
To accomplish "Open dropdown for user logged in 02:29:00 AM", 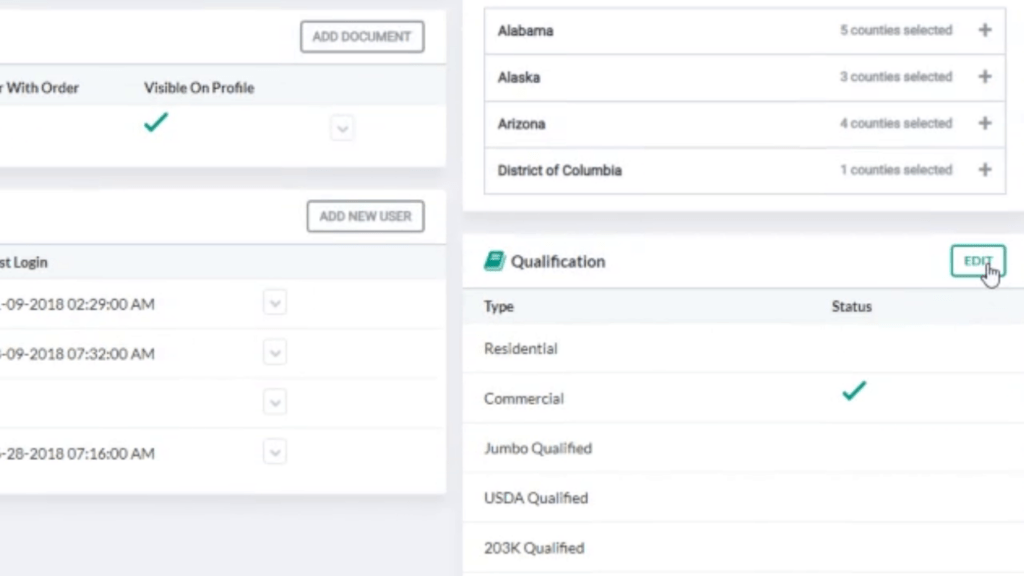I will coord(275,303).
